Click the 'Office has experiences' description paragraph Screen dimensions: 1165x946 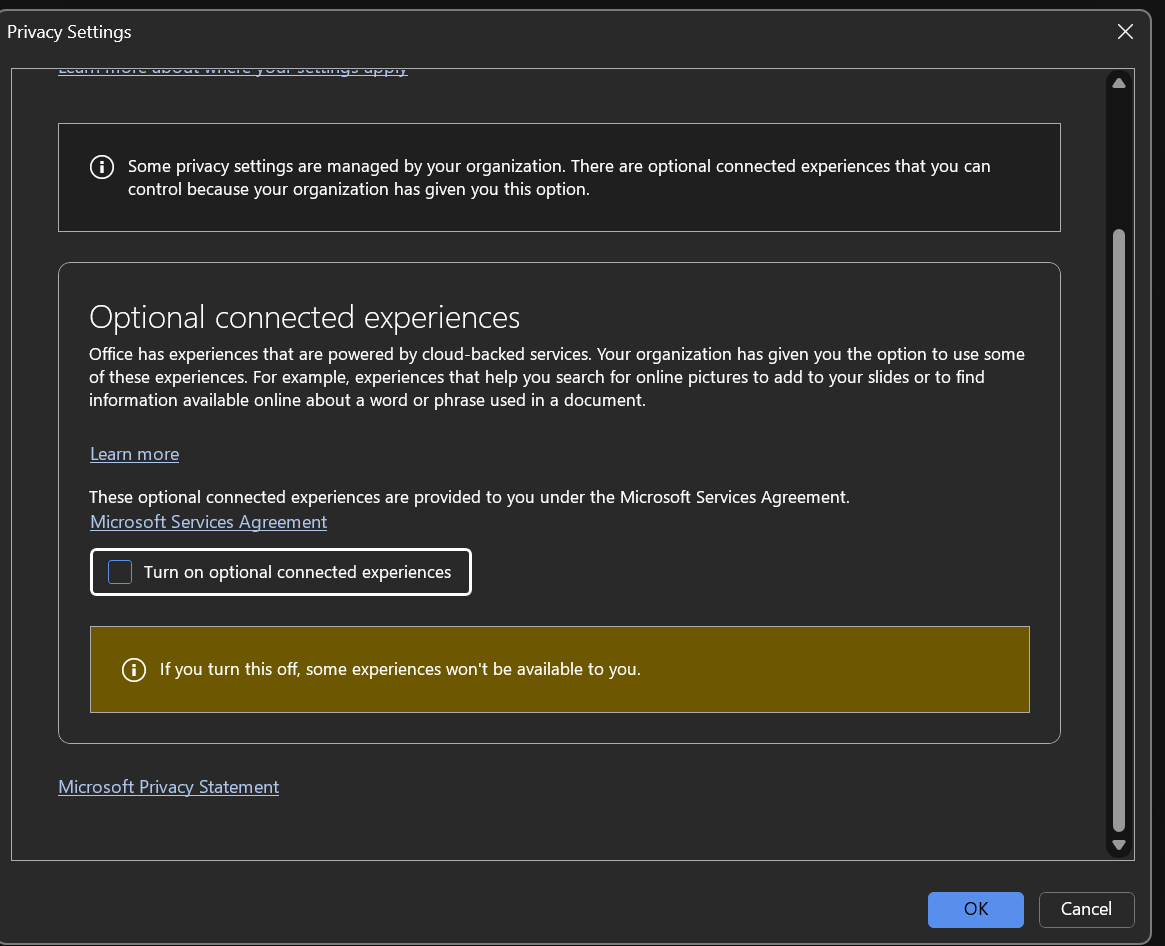coord(556,377)
